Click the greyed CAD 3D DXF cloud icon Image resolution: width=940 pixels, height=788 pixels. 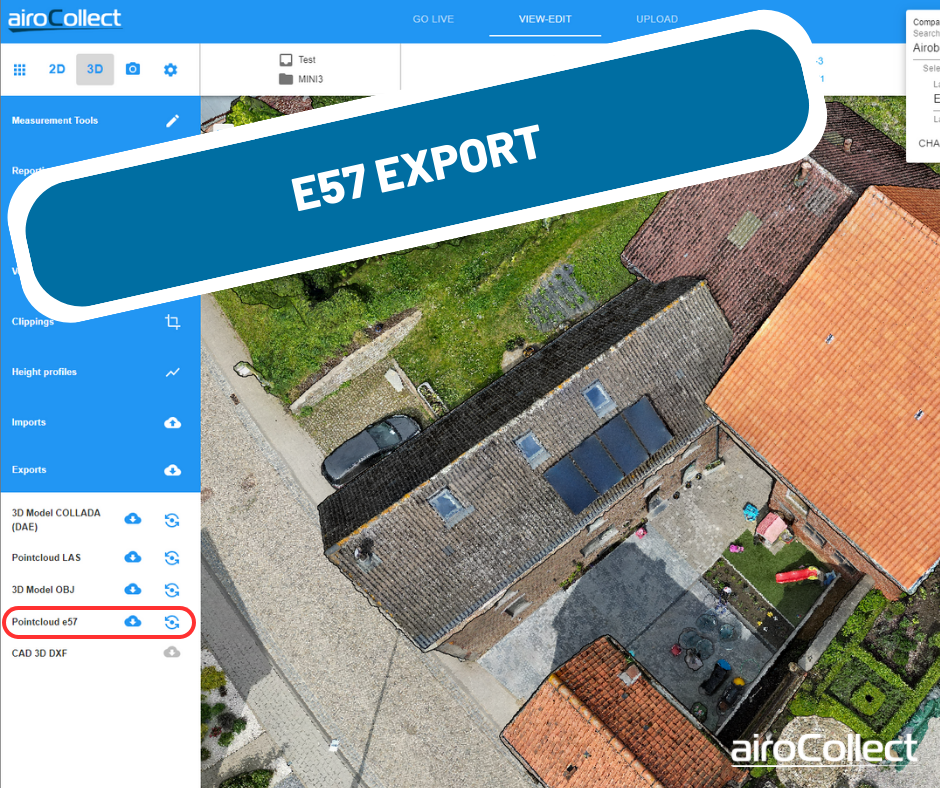click(x=172, y=653)
